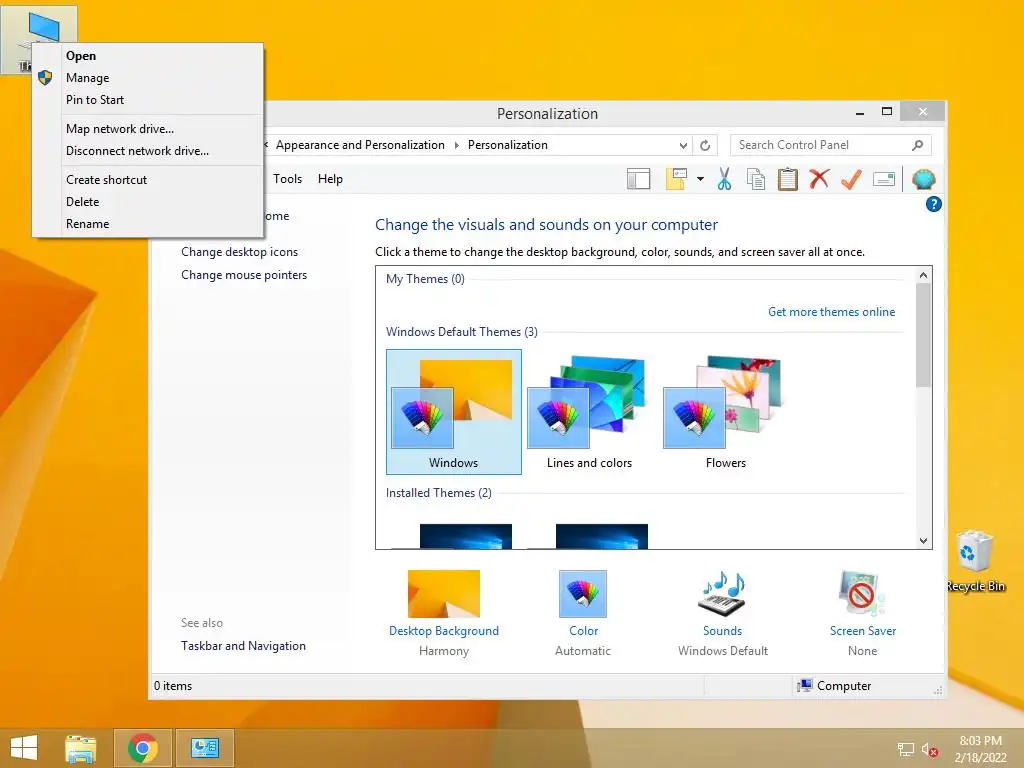Click the orange checkmark Properties icon

851,178
